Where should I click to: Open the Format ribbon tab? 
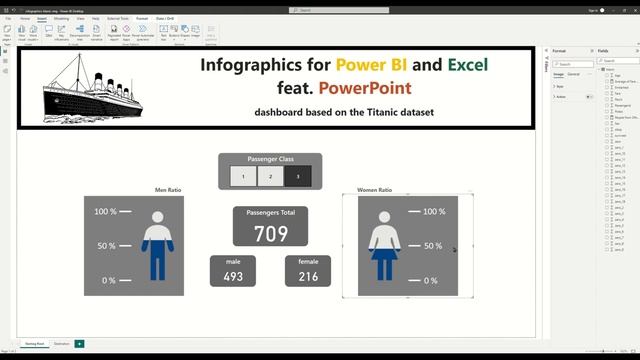point(142,19)
